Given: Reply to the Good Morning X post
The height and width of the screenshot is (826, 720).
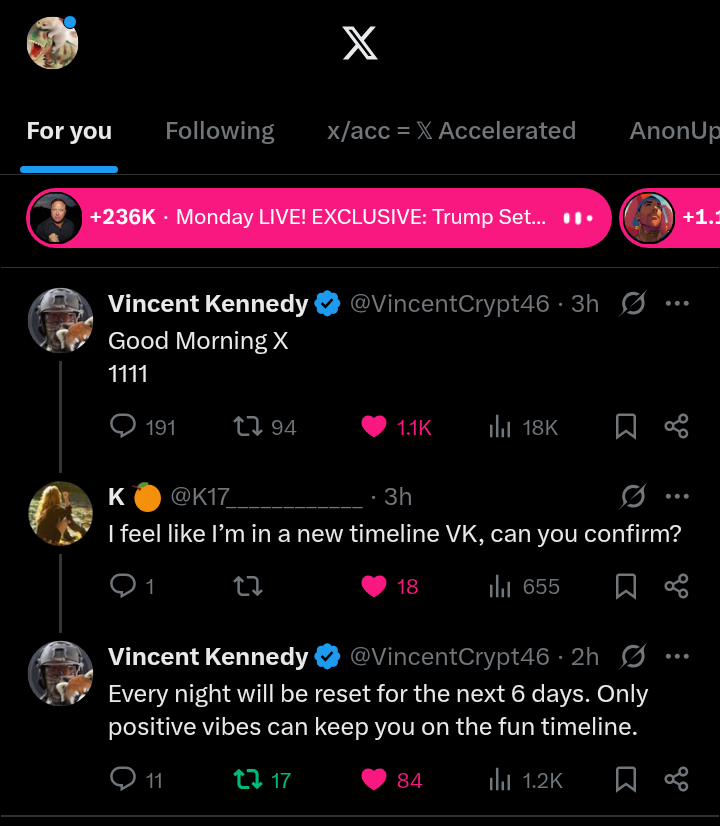Looking at the screenshot, I should coord(123,427).
